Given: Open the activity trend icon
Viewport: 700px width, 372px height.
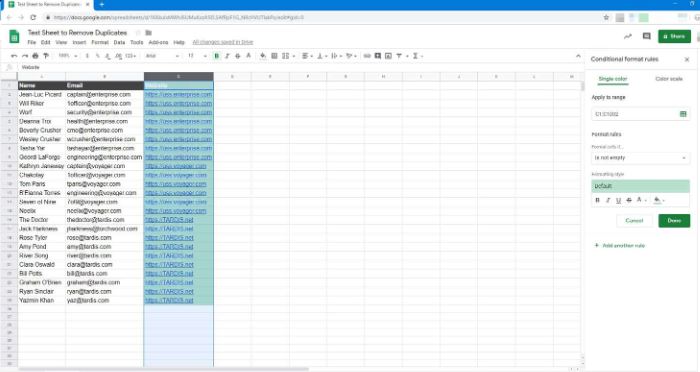Looking at the screenshot, I should 628,36.
